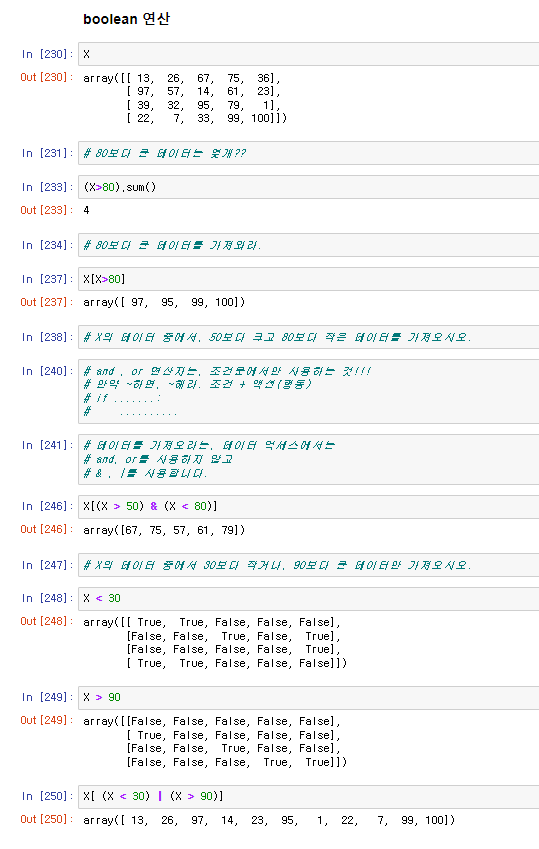Click the code cell In [230] containing X
Viewport: 539px width, 849px height.
pos(308,54)
